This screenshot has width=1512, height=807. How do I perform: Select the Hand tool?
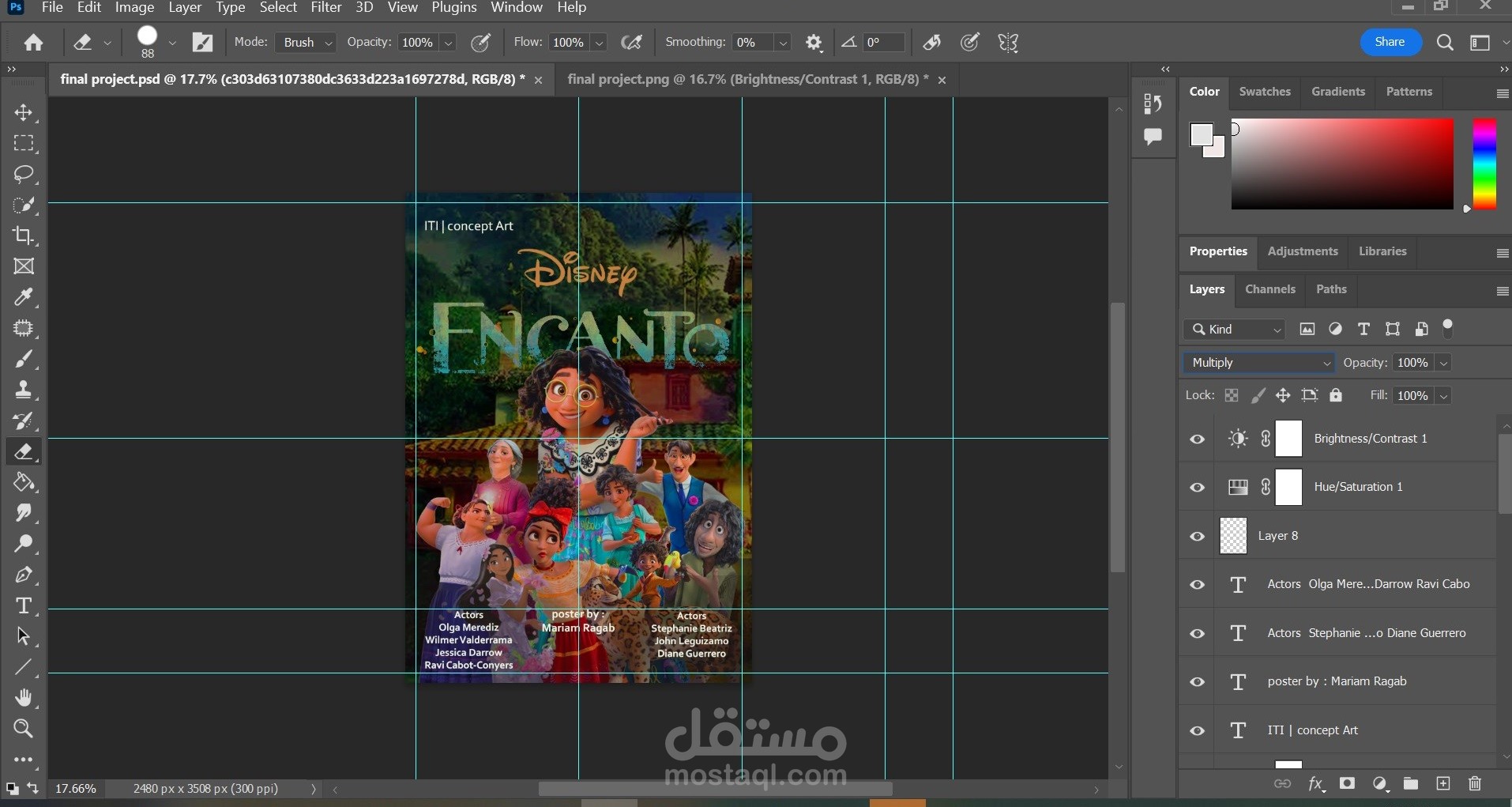tap(24, 698)
